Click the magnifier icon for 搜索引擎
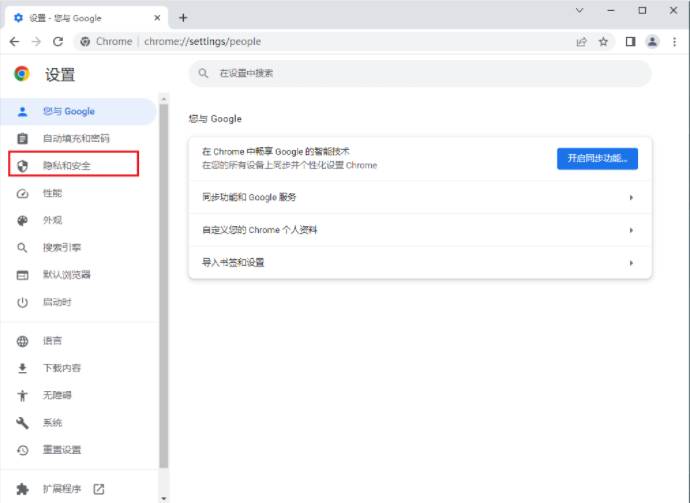 point(22,248)
